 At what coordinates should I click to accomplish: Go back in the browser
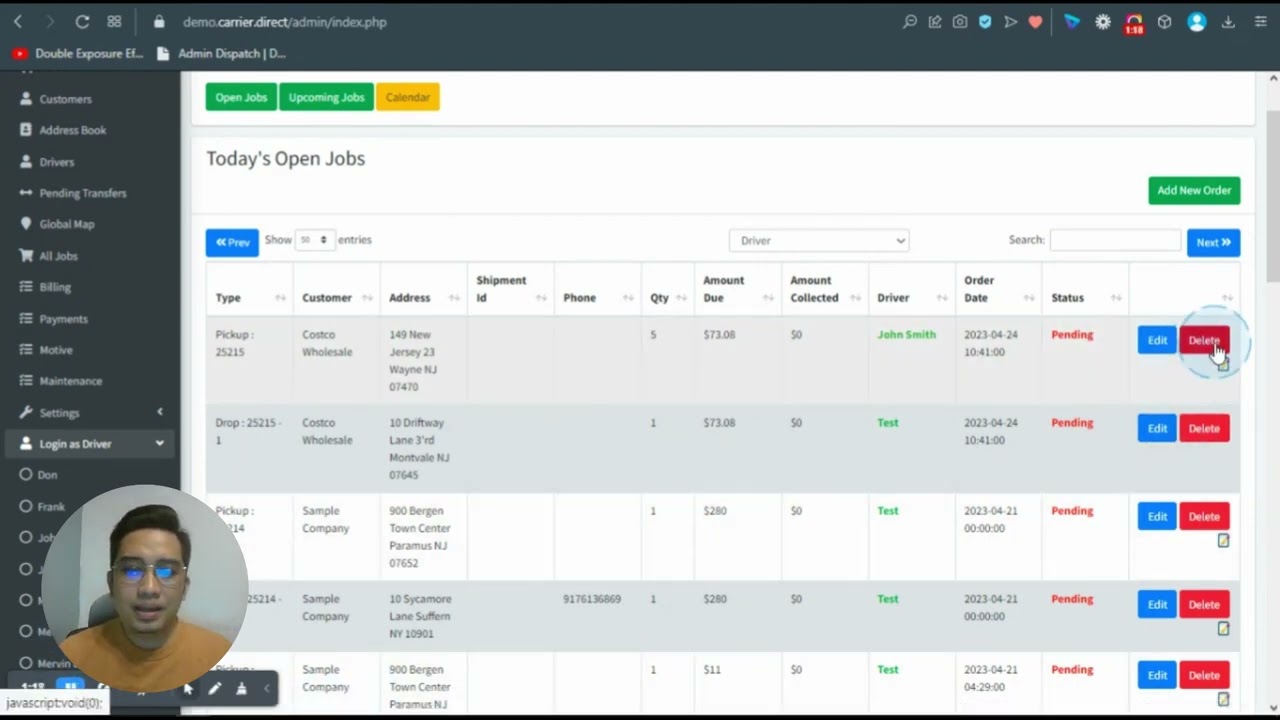coord(18,21)
